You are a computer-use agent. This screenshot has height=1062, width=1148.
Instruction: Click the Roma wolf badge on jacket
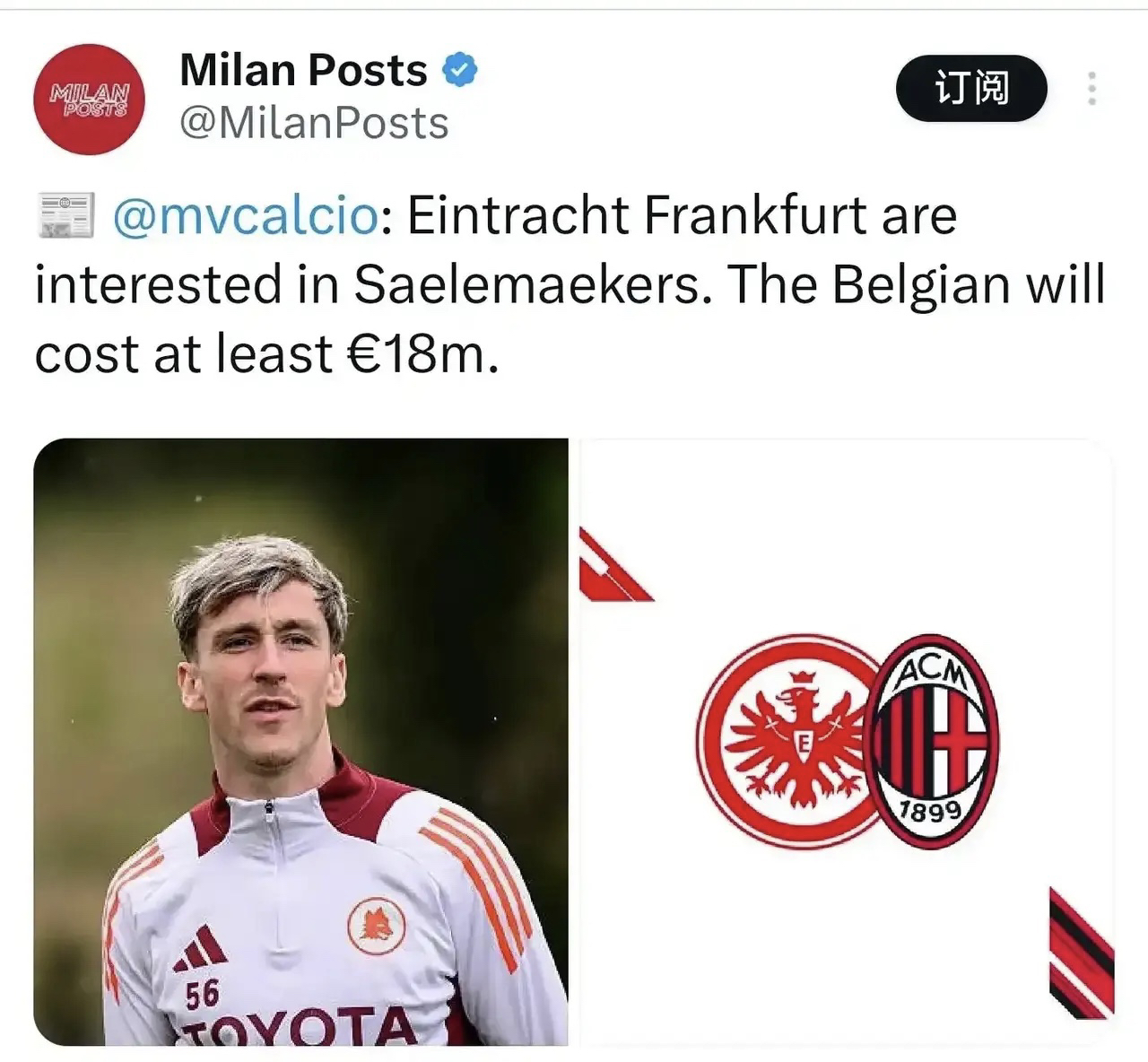pos(376,925)
